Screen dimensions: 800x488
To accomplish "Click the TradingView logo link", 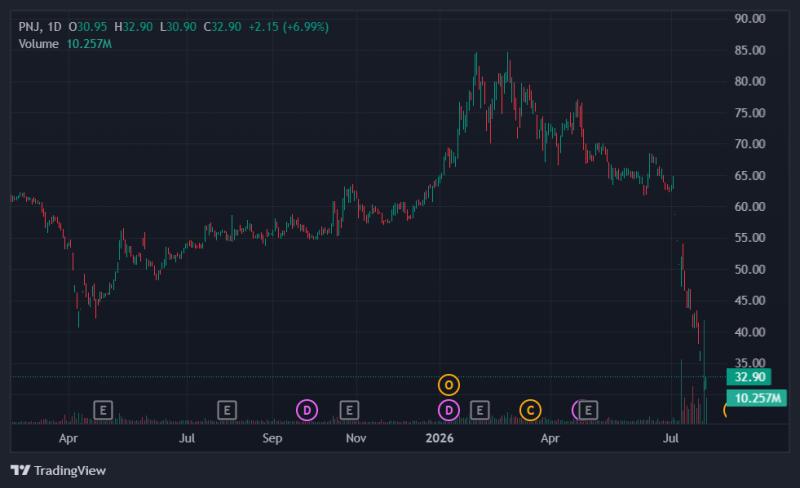I will click(58, 470).
